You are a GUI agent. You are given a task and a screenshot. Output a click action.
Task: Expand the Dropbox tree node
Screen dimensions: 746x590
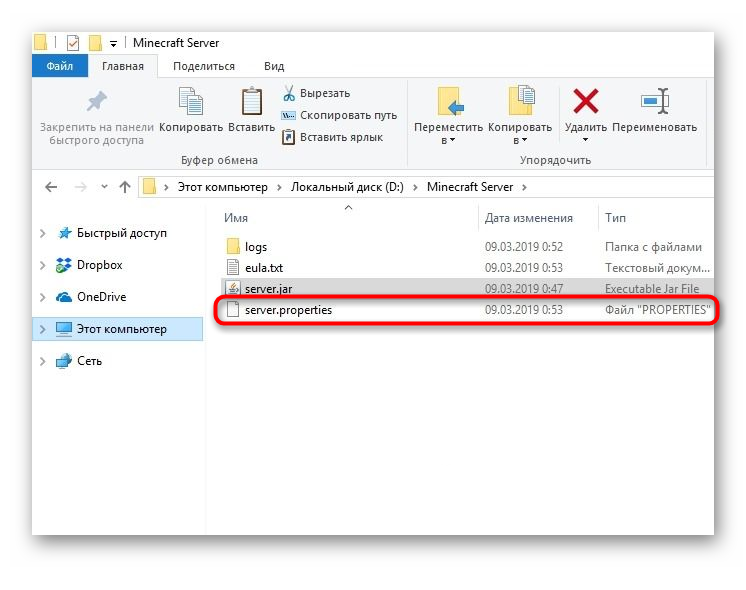point(43,265)
